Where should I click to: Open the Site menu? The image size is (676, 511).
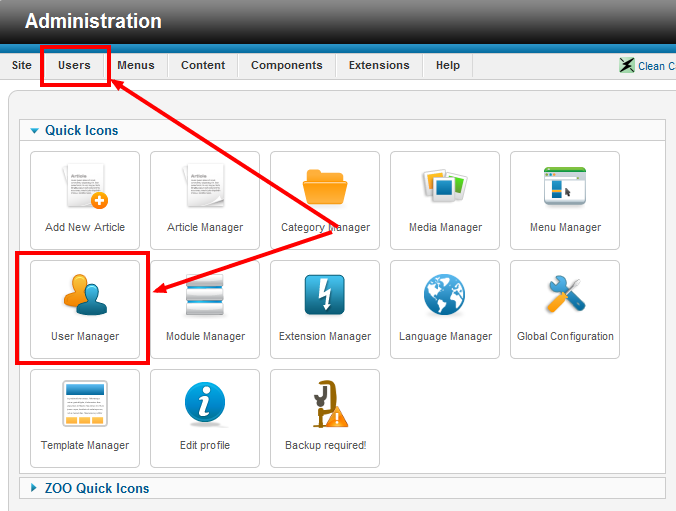click(x=22, y=65)
